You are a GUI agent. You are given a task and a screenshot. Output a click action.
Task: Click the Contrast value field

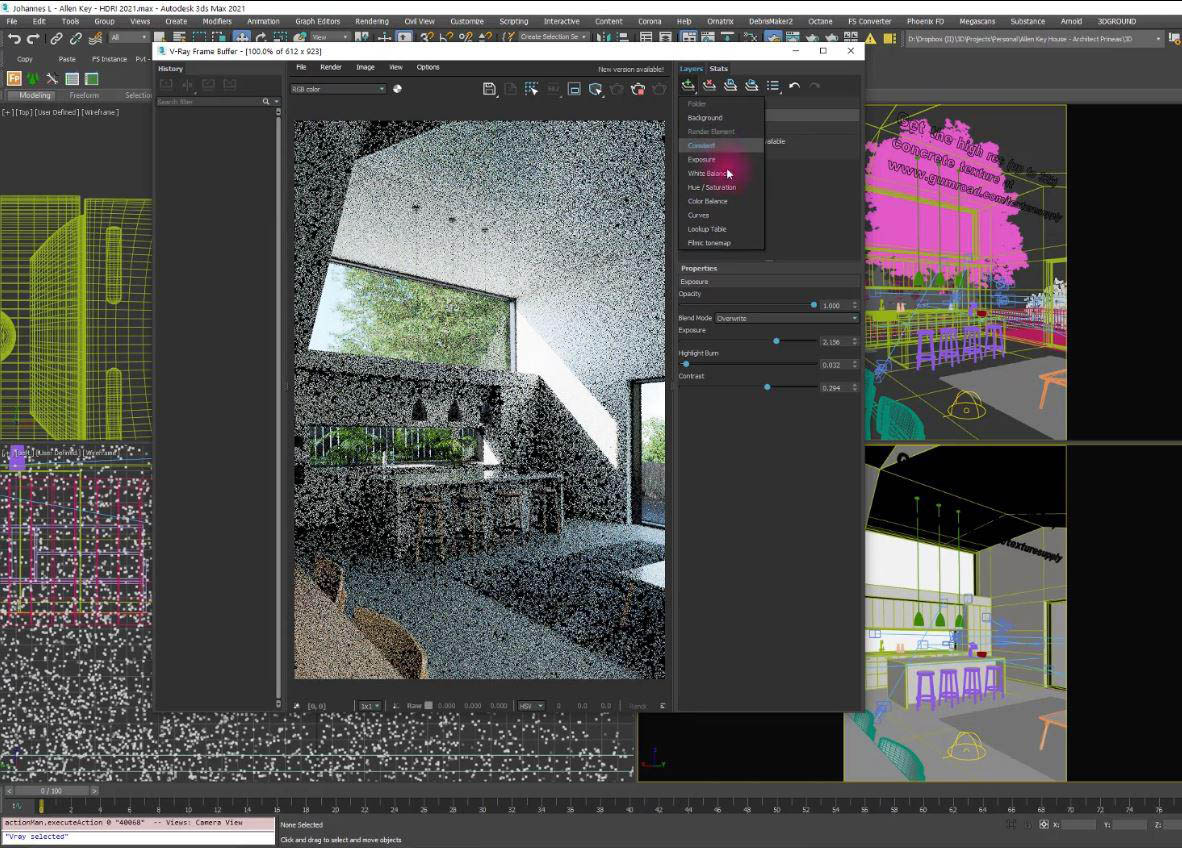click(x=833, y=388)
